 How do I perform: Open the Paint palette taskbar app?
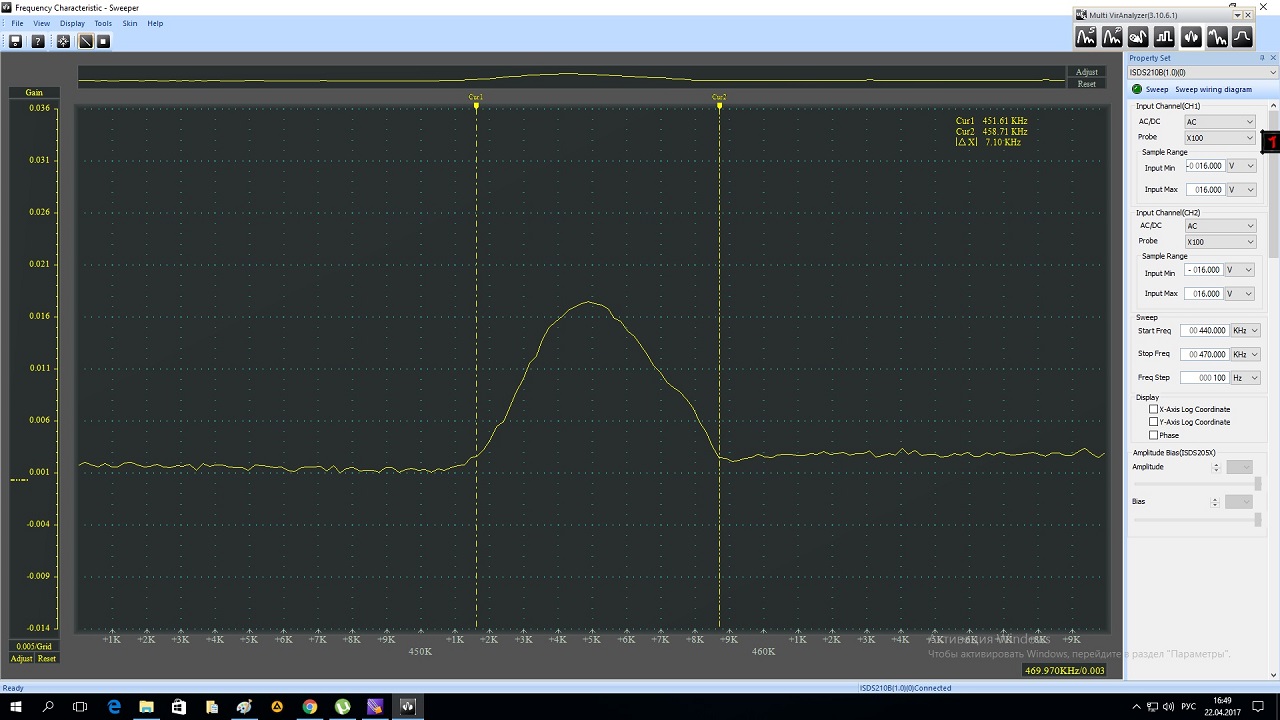coord(244,706)
